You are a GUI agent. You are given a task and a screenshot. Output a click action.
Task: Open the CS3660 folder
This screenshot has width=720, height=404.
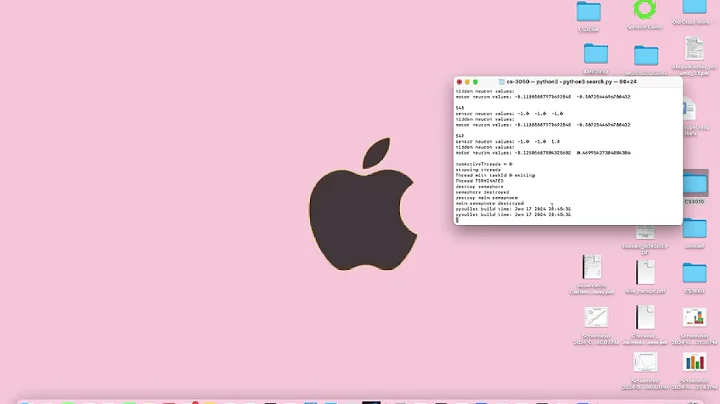pyautogui.click(x=694, y=273)
